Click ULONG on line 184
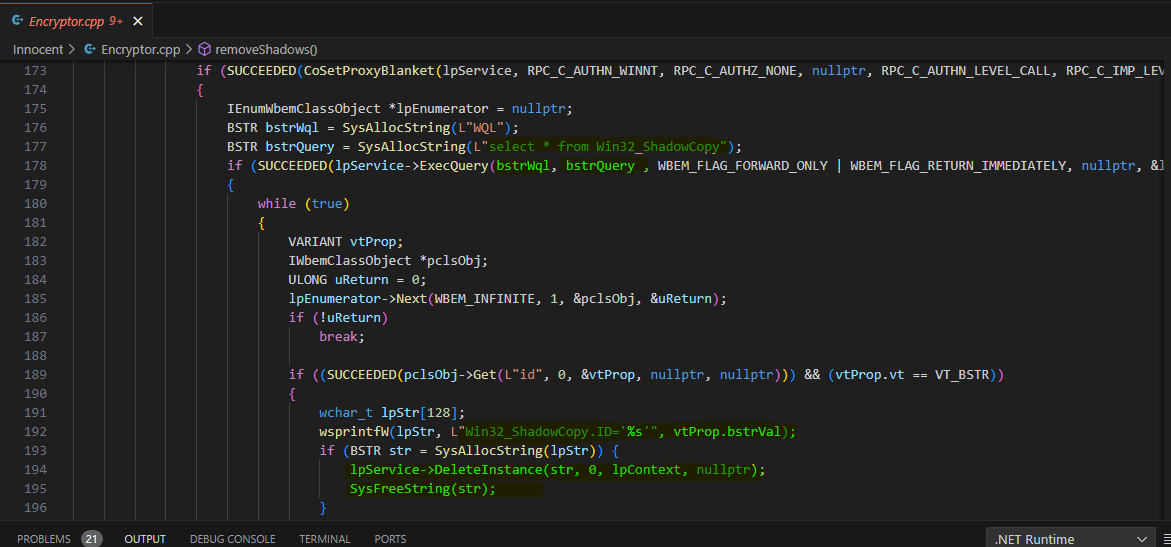 tap(308, 279)
